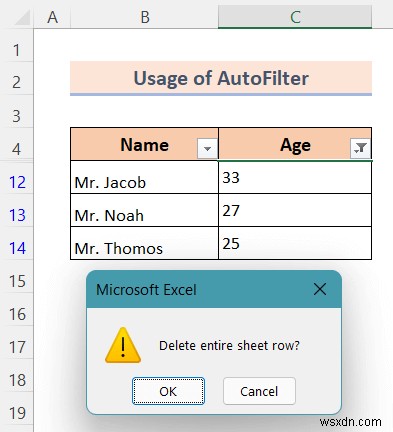Screen dimensions: 393x432
Task: Select the age cell containing 33
Action: click(295, 177)
